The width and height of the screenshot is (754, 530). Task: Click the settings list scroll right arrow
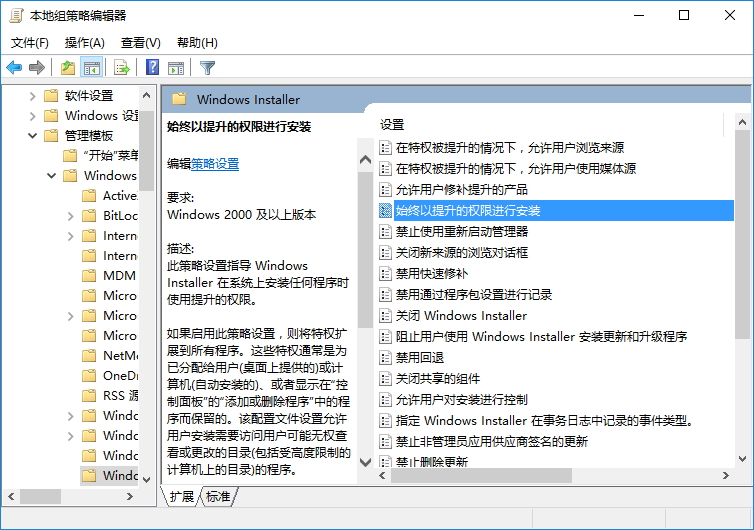pos(726,476)
